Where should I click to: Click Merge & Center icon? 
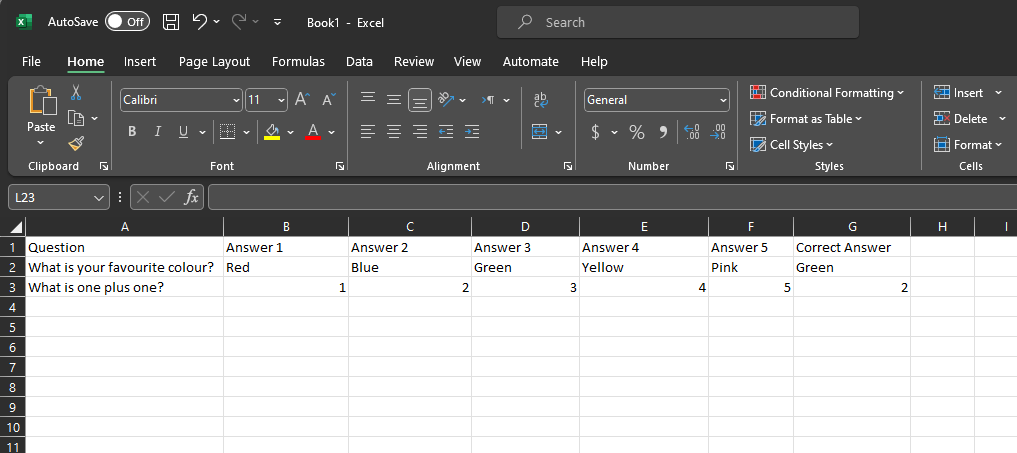540,132
